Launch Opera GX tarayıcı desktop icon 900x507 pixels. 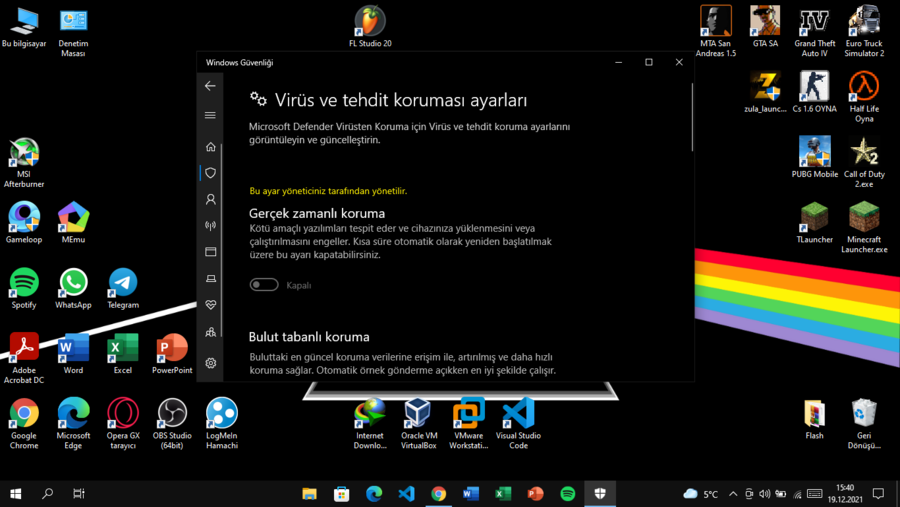[123, 424]
